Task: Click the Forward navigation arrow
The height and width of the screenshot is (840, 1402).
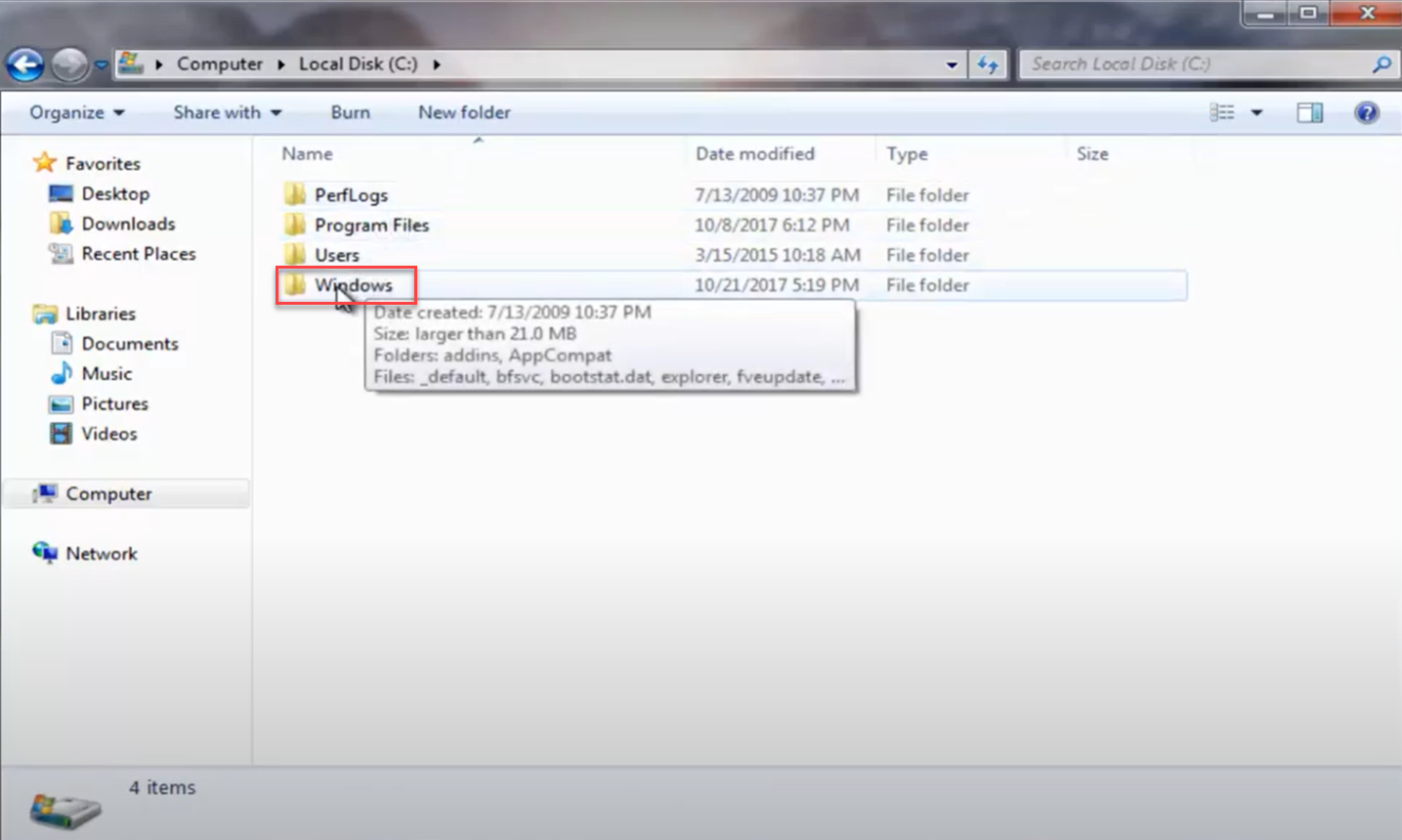Action: point(68,65)
